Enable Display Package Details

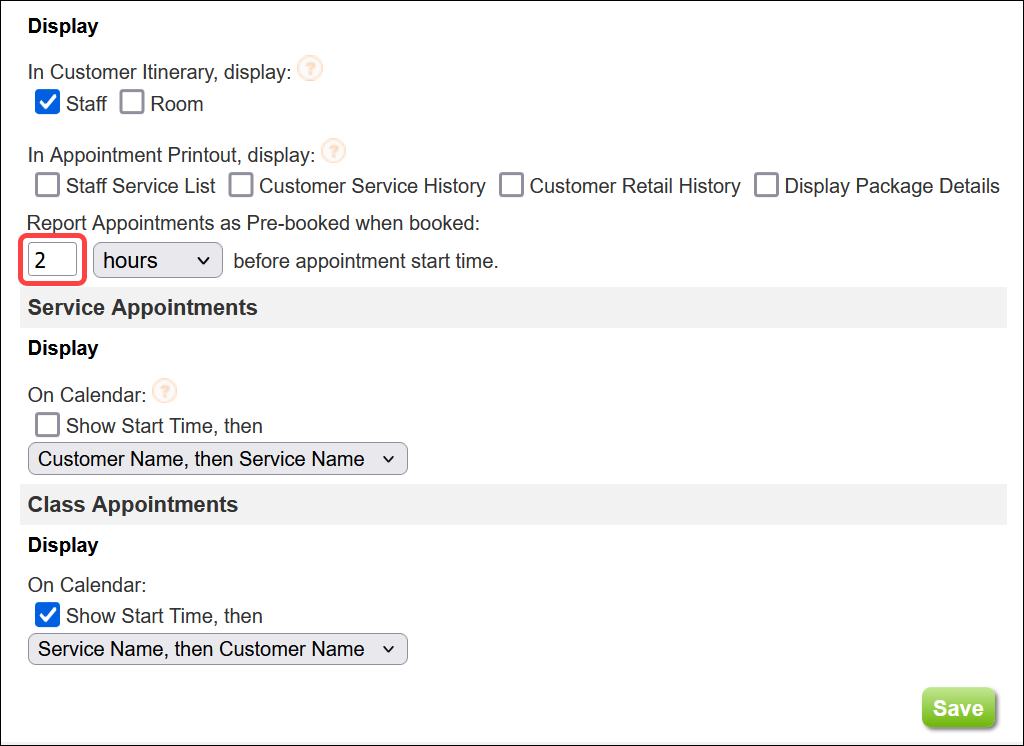[x=766, y=184]
